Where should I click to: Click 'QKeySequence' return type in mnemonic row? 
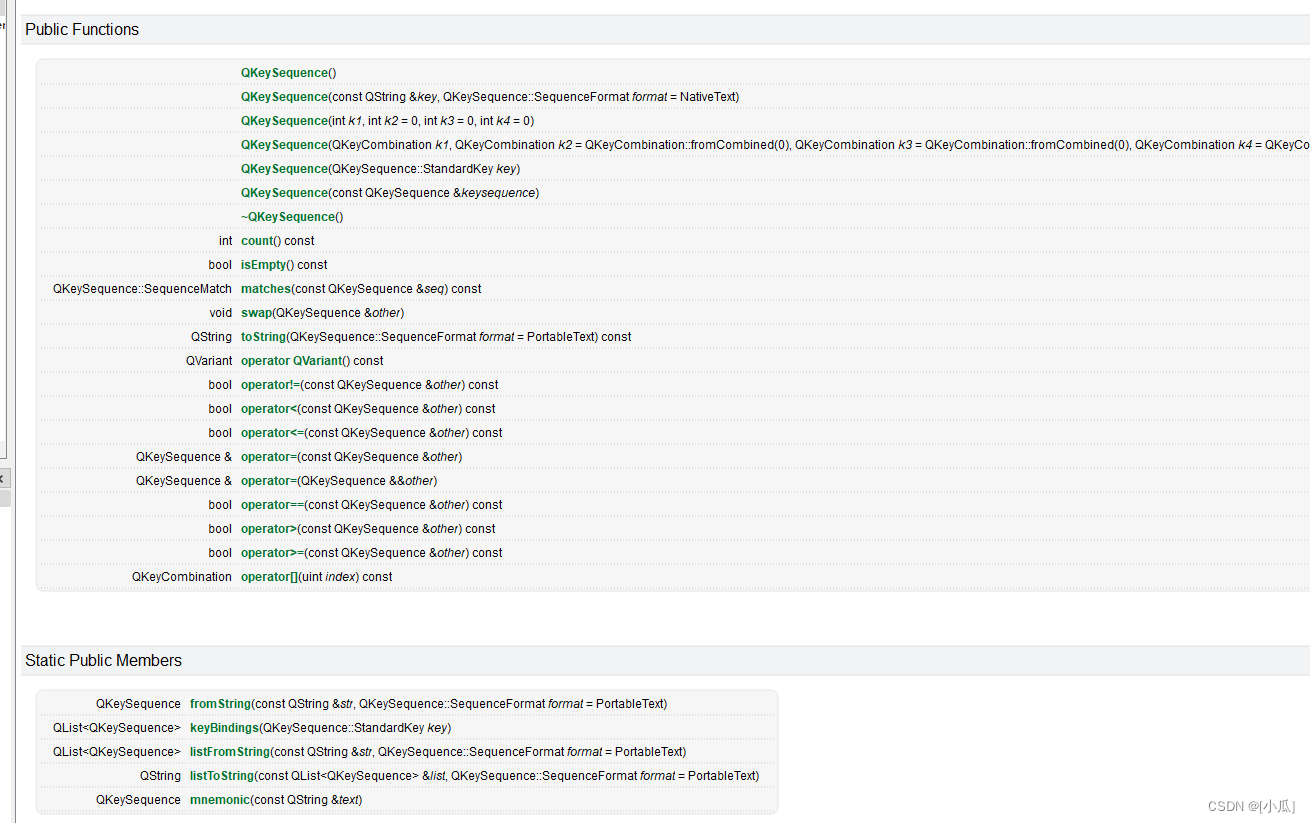tap(138, 800)
